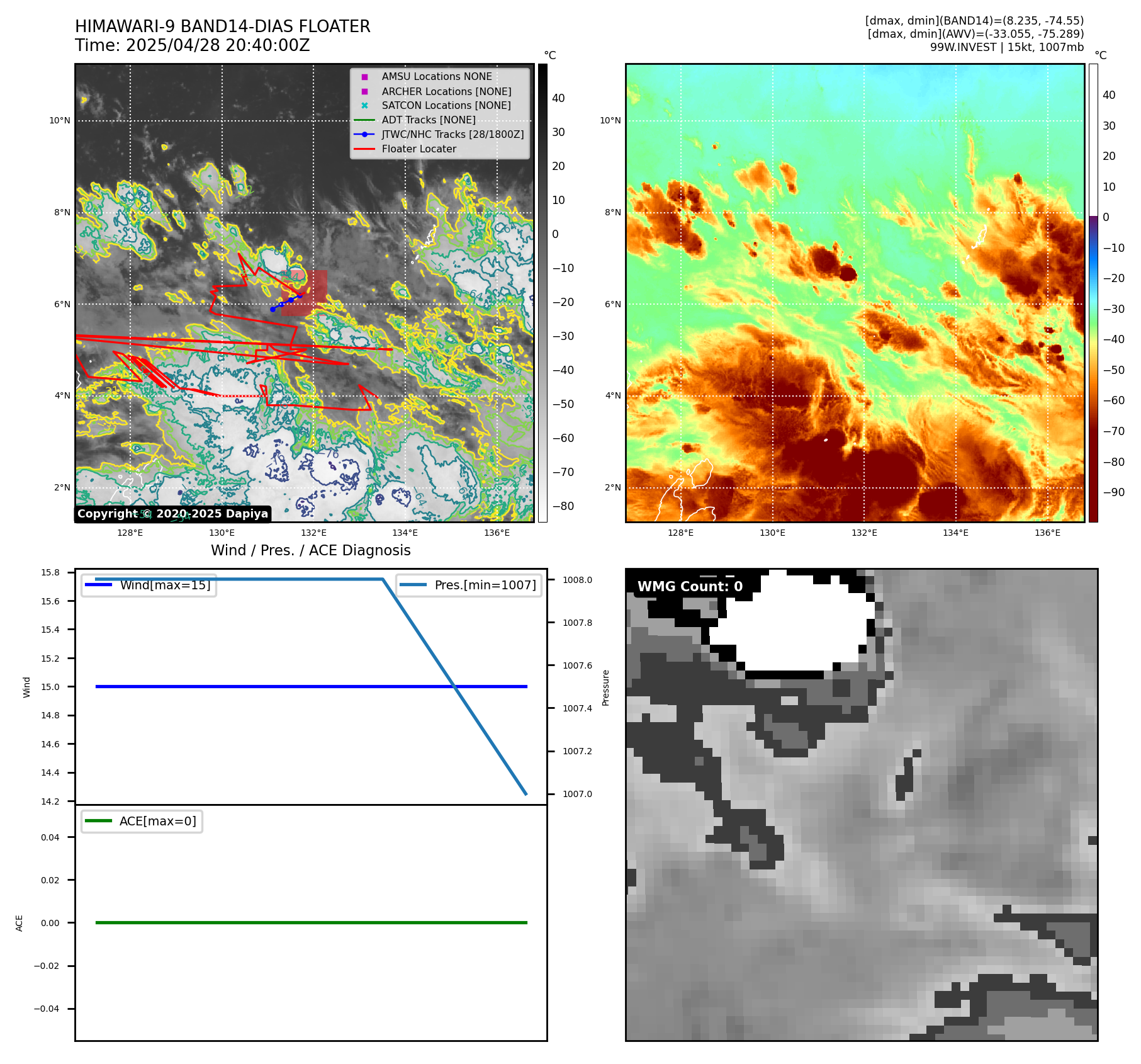Click the WMG Count: 0 label
Screen dimensions: 1141x1064
pyautogui.click(x=690, y=587)
